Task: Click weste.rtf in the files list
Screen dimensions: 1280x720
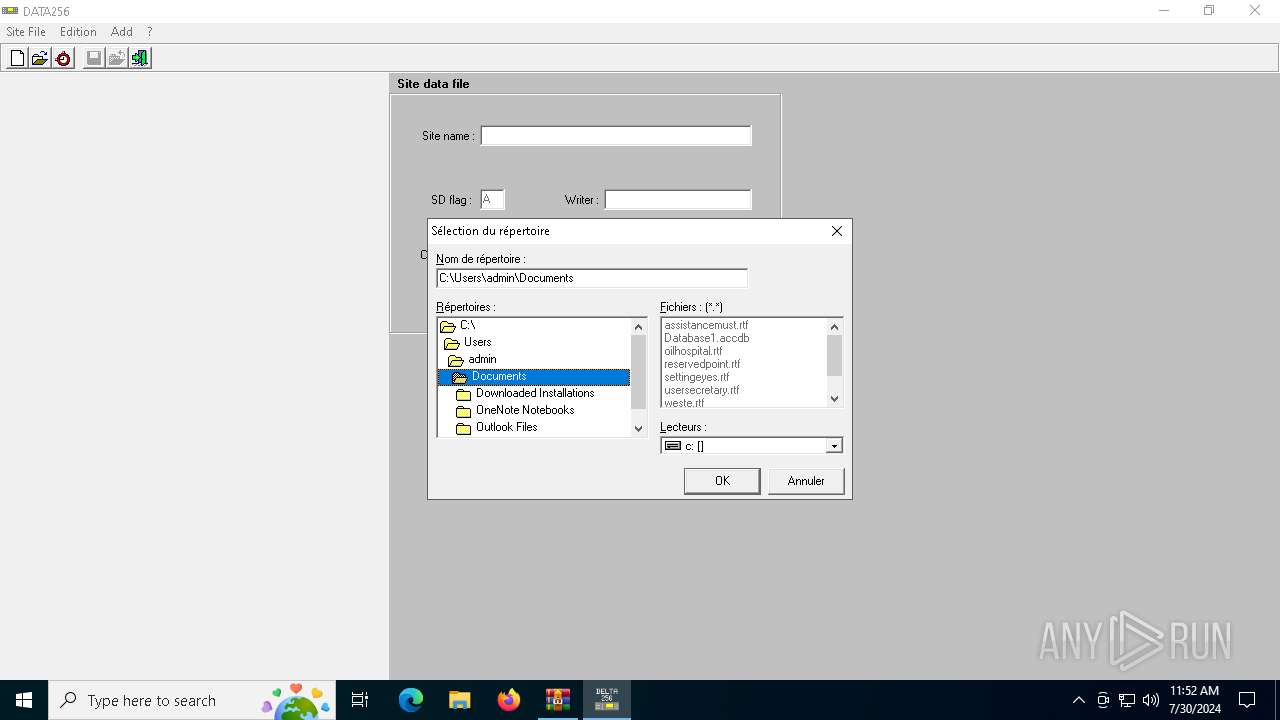Action: coord(684,403)
